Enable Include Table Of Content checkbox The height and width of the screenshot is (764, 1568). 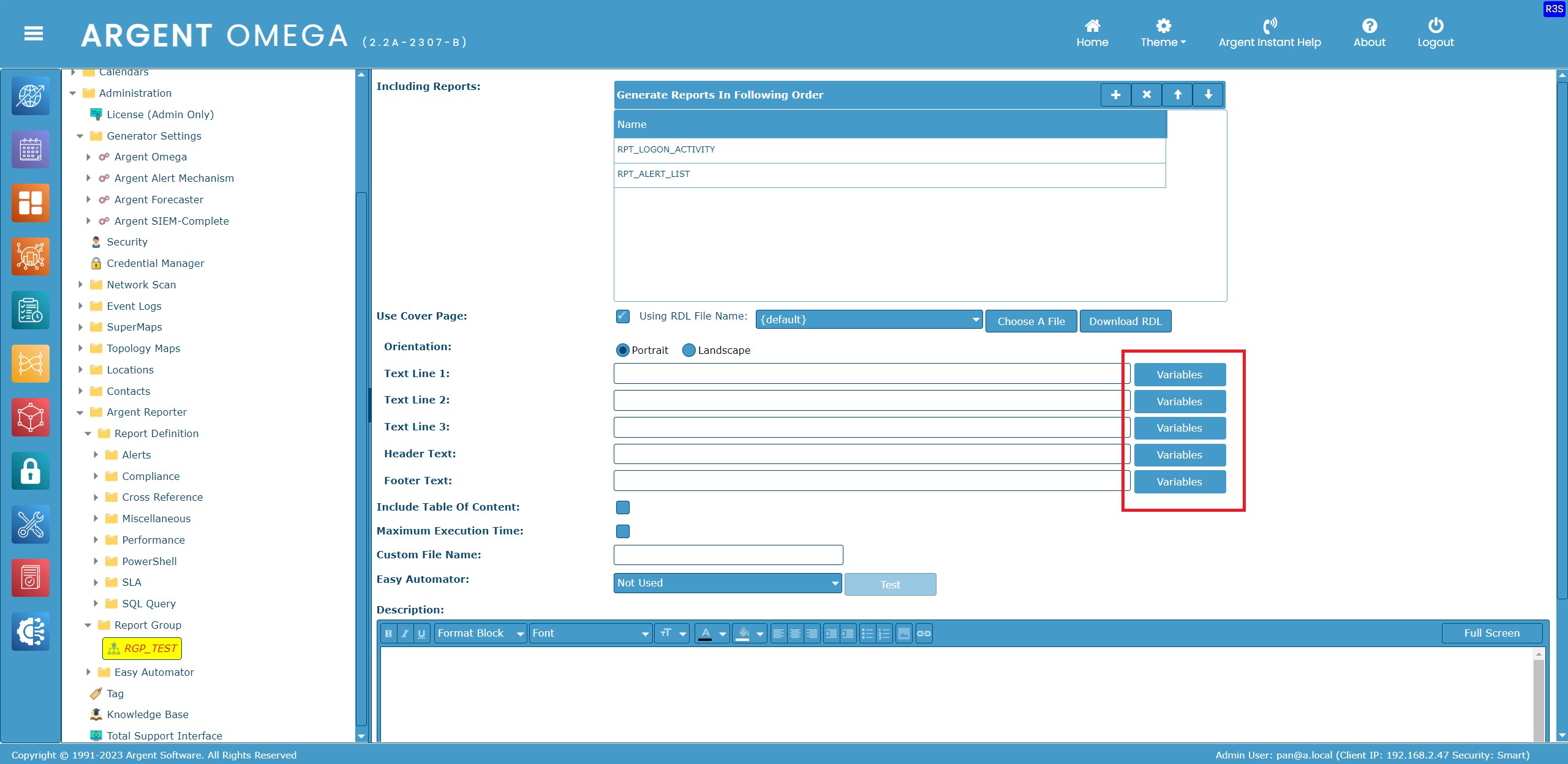pos(622,507)
